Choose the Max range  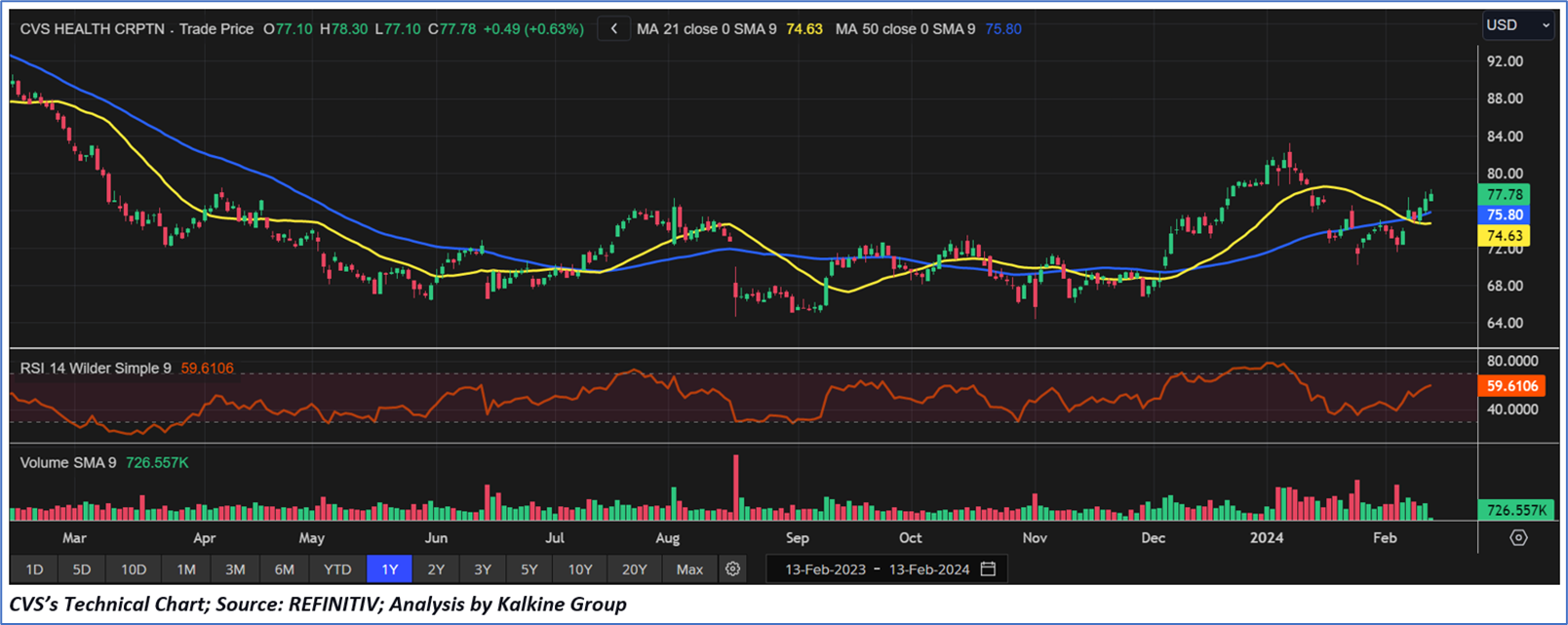(x=689, y=569)
